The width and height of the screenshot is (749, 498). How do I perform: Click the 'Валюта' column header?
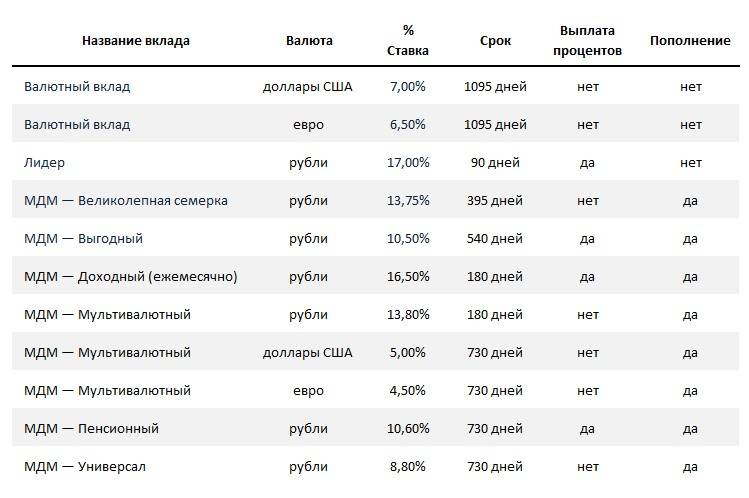[309, 41]
